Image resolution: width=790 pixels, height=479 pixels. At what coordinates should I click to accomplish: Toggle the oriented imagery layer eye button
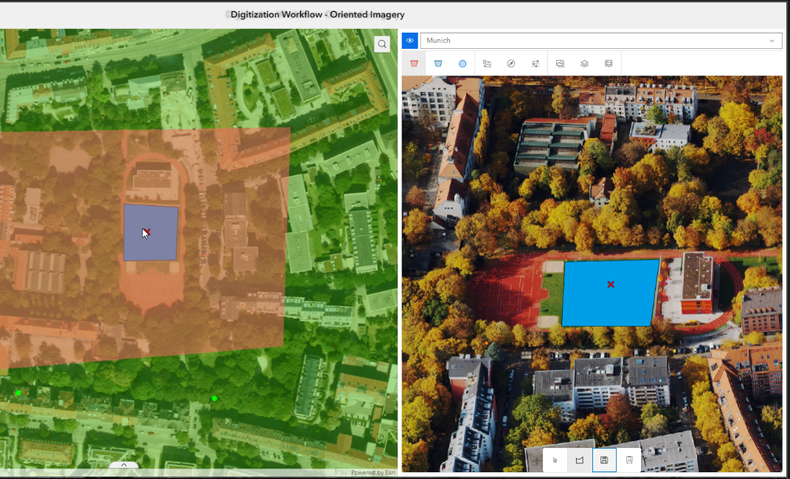pyautogui.click(x=410, y=41)
